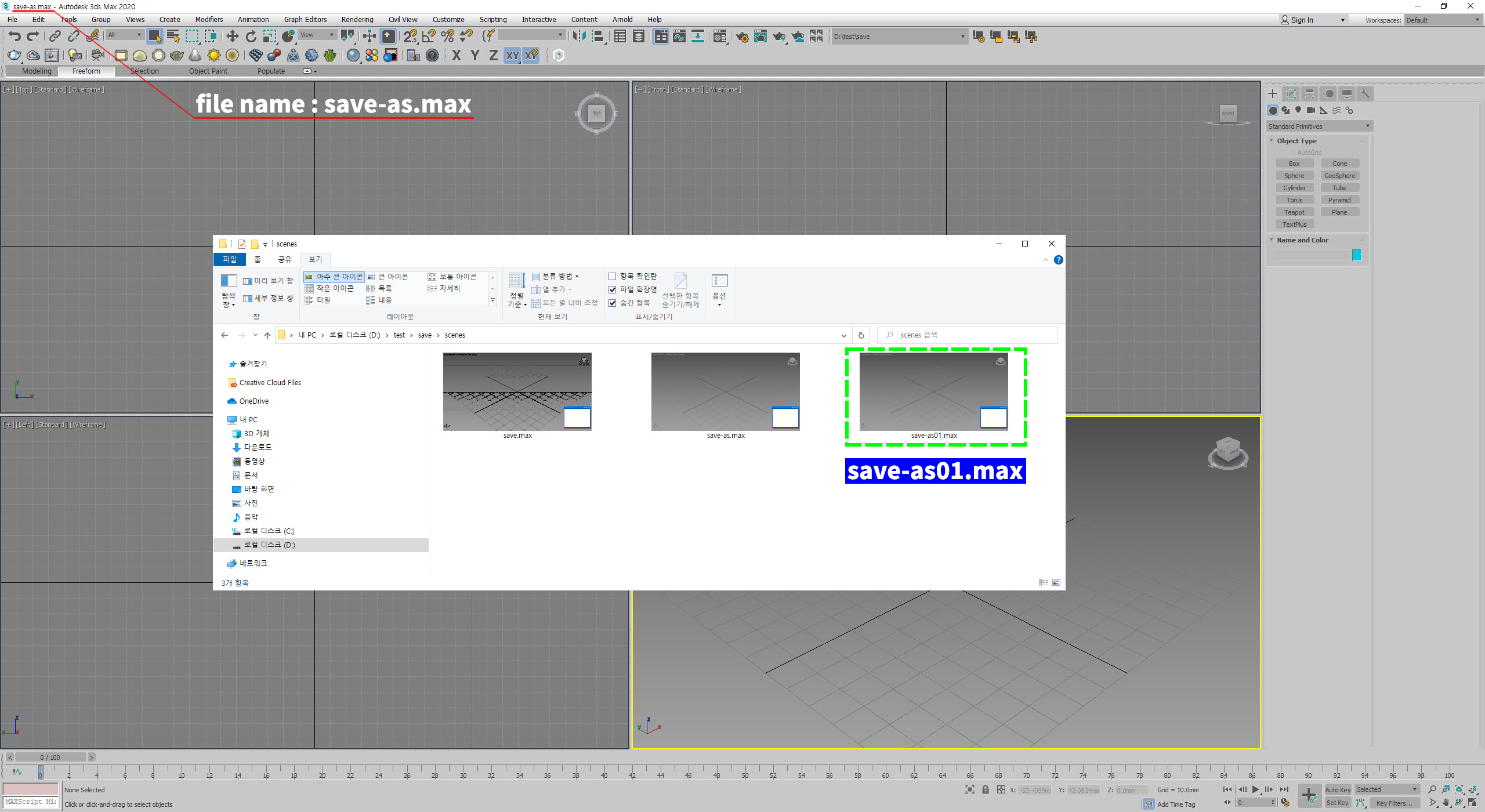The image size is (1485, 812).
Task: Open the Utilities wrench panel
Action: [x=1365, y=93]
